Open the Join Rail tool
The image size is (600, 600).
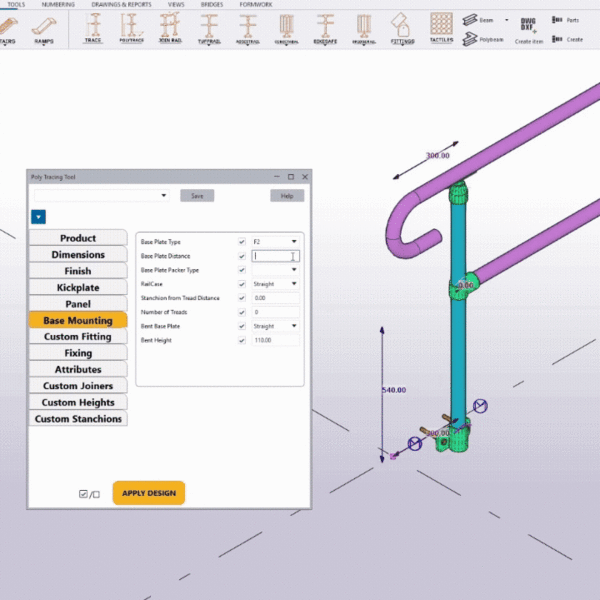(x=170, y=28)
